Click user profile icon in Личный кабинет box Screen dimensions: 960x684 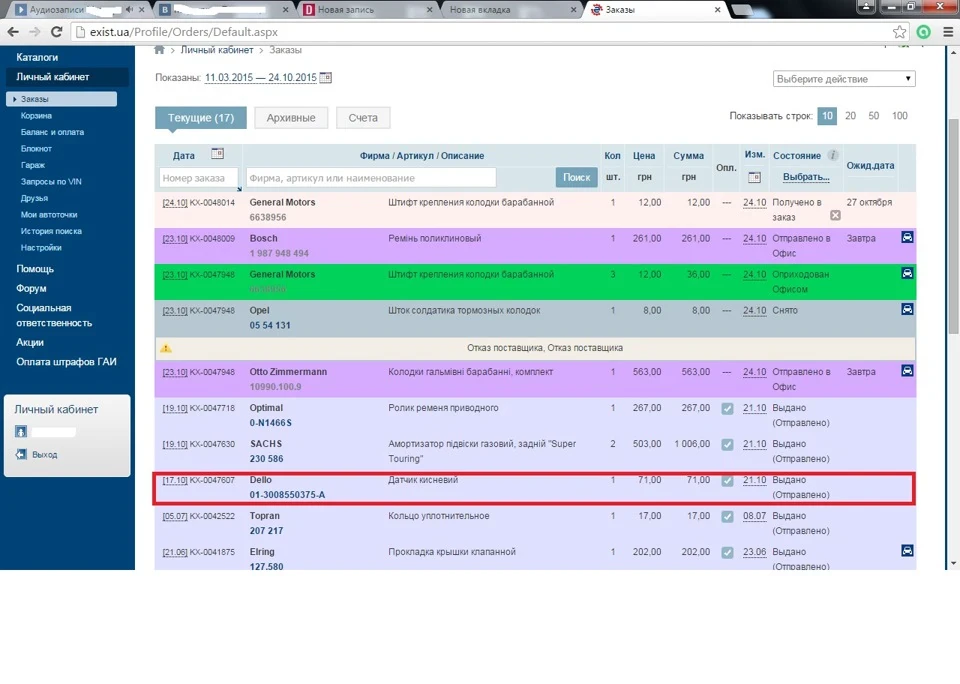(21, 432)
